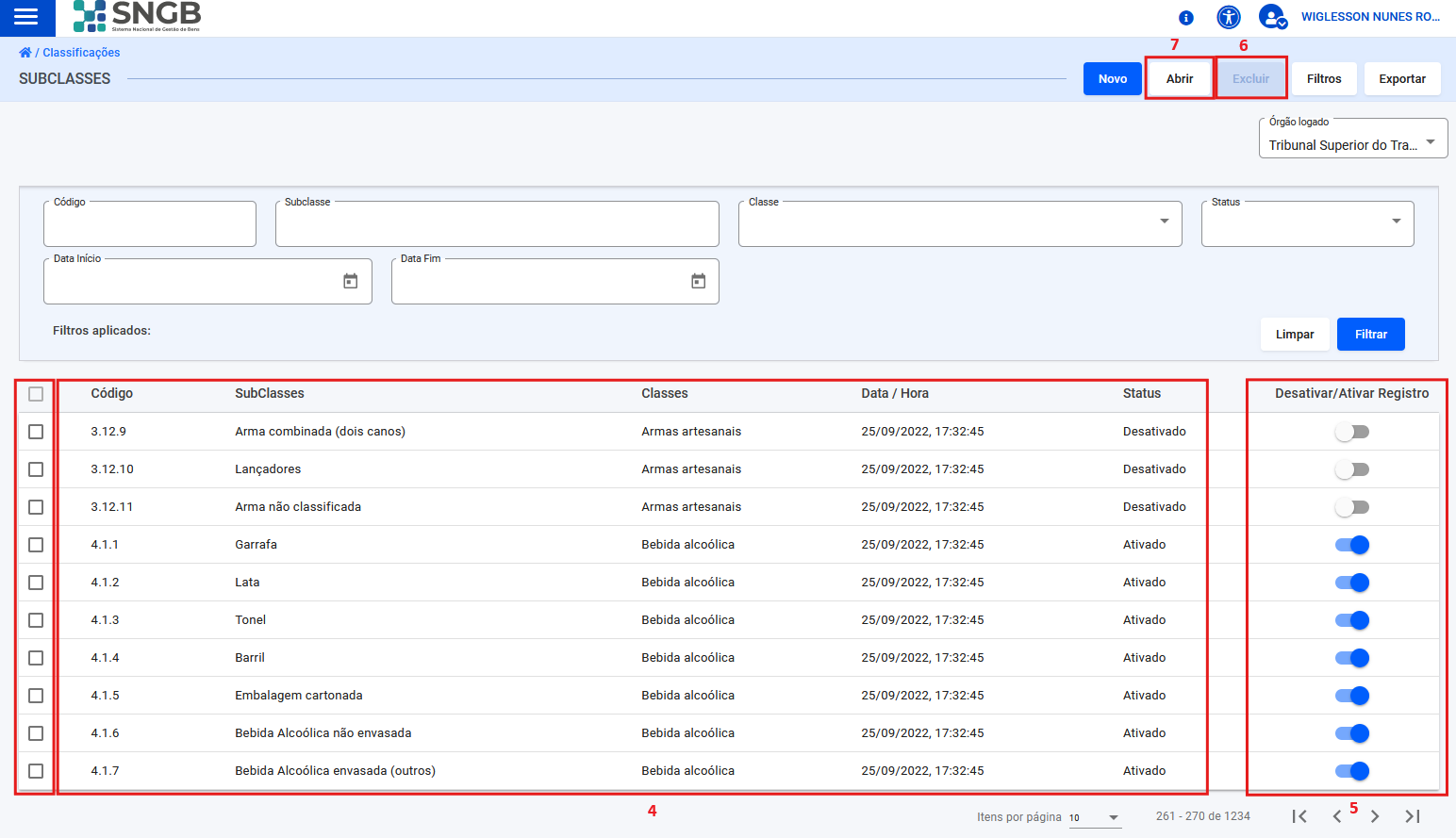Apply filters with Filtrar button

coord(1371,335)
